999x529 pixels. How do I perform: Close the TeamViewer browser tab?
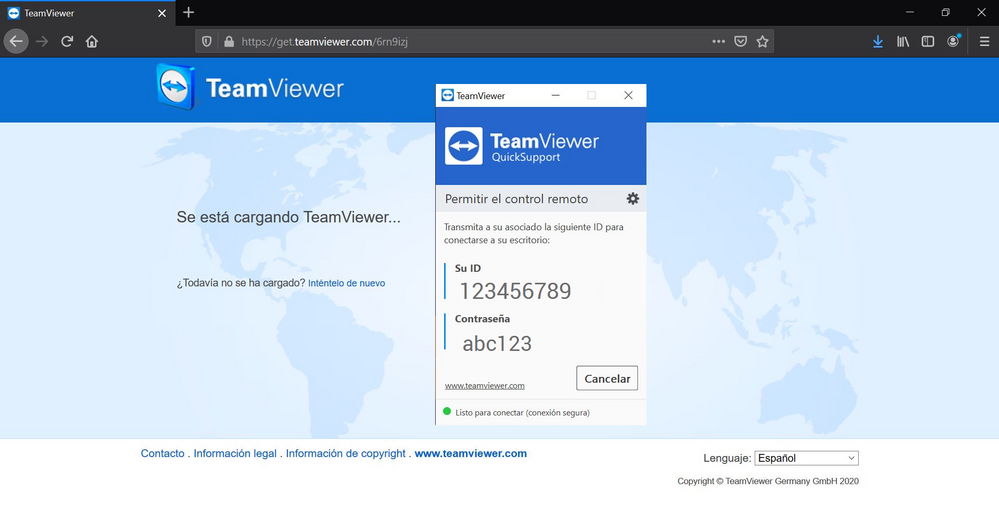(x=162, y=13)
